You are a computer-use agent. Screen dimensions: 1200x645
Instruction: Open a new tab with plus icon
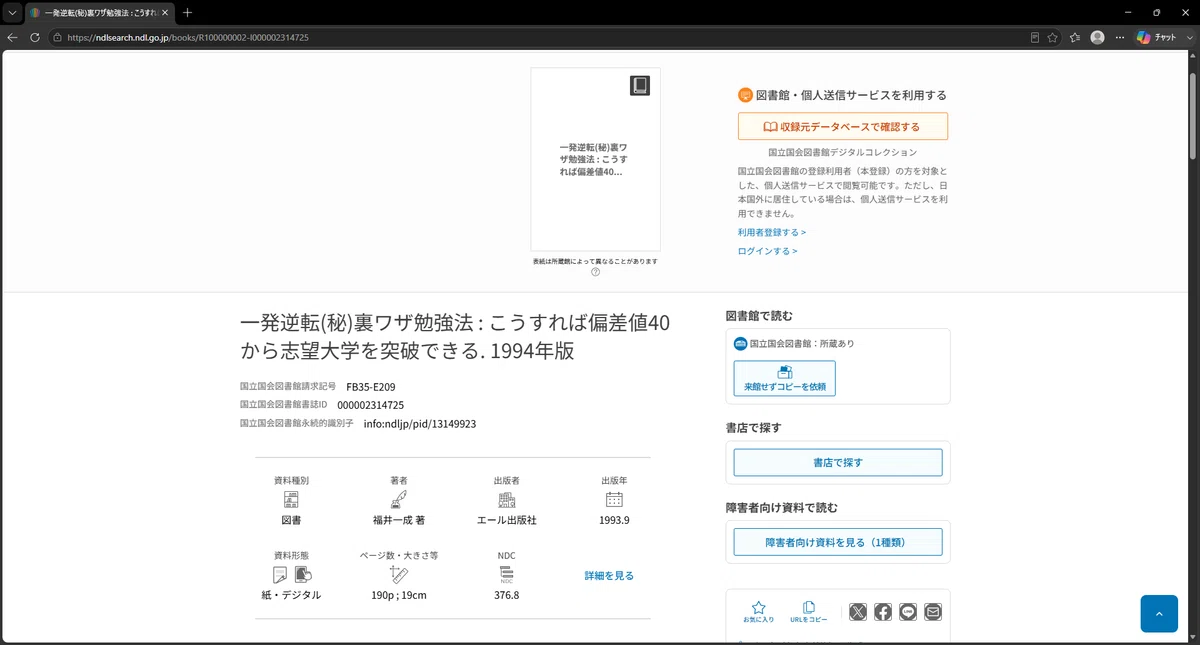187,12
